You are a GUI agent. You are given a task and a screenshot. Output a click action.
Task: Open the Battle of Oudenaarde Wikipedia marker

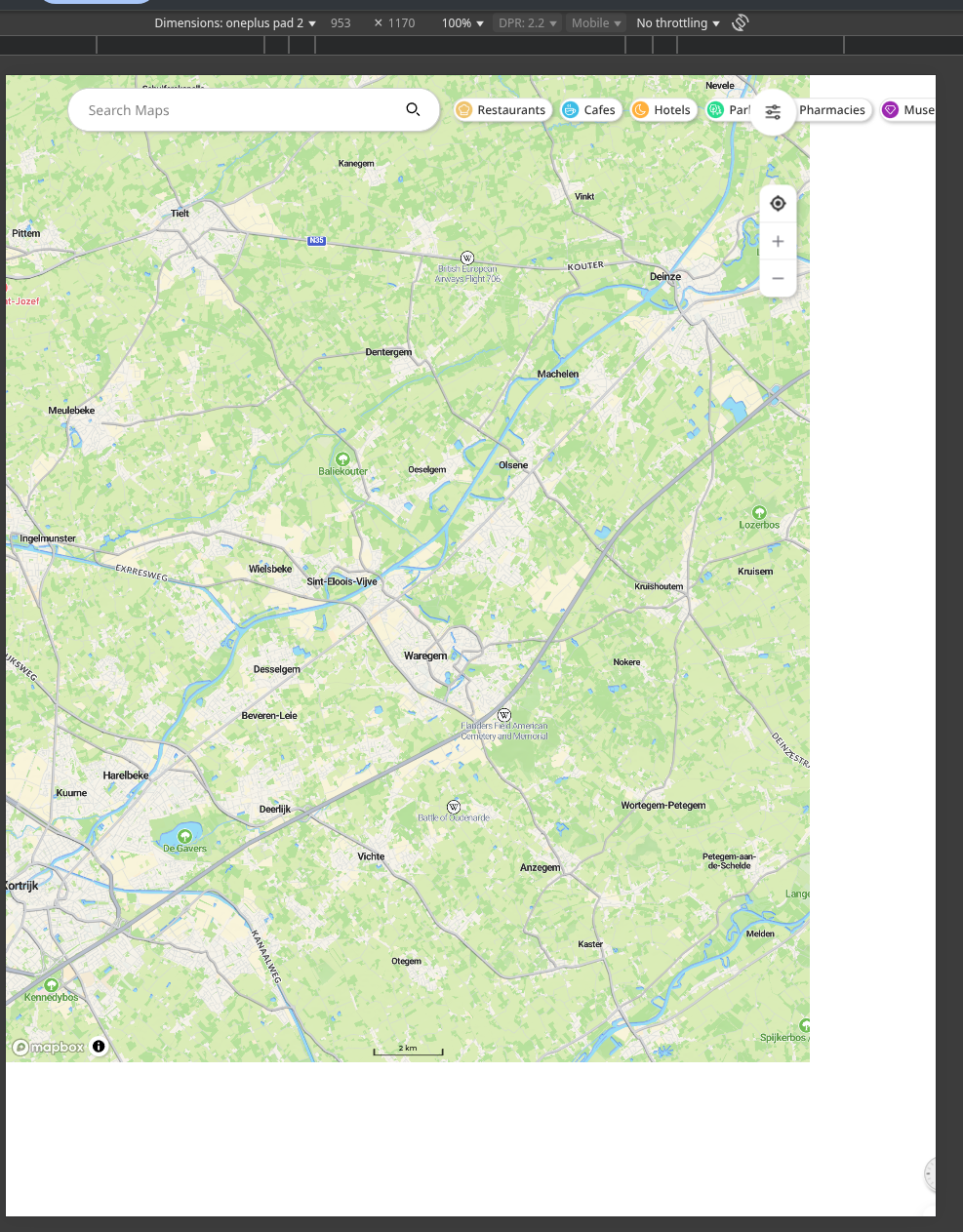pos(454,806)
